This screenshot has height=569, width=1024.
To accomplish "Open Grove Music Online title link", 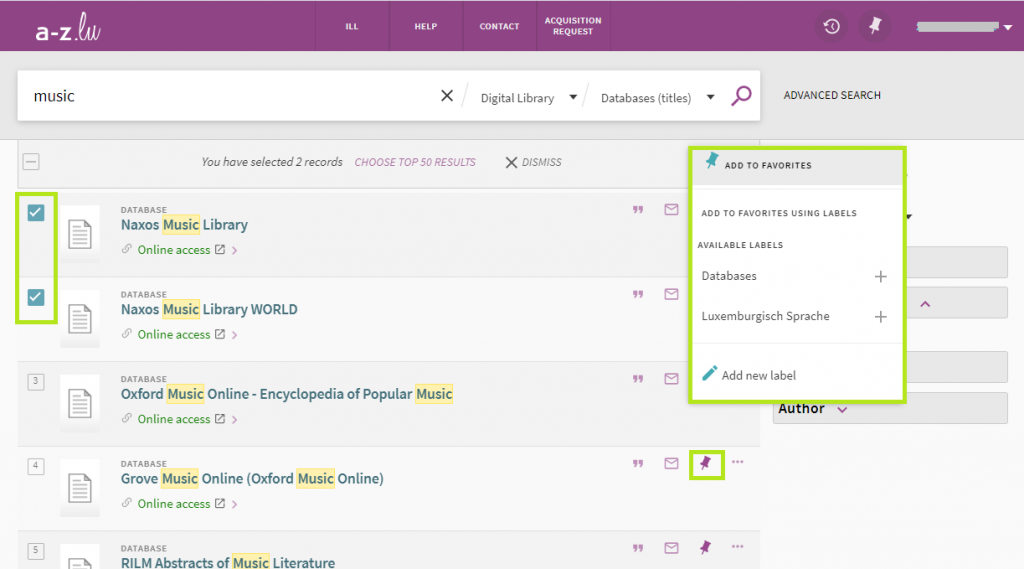I will (x=252, y=479).
